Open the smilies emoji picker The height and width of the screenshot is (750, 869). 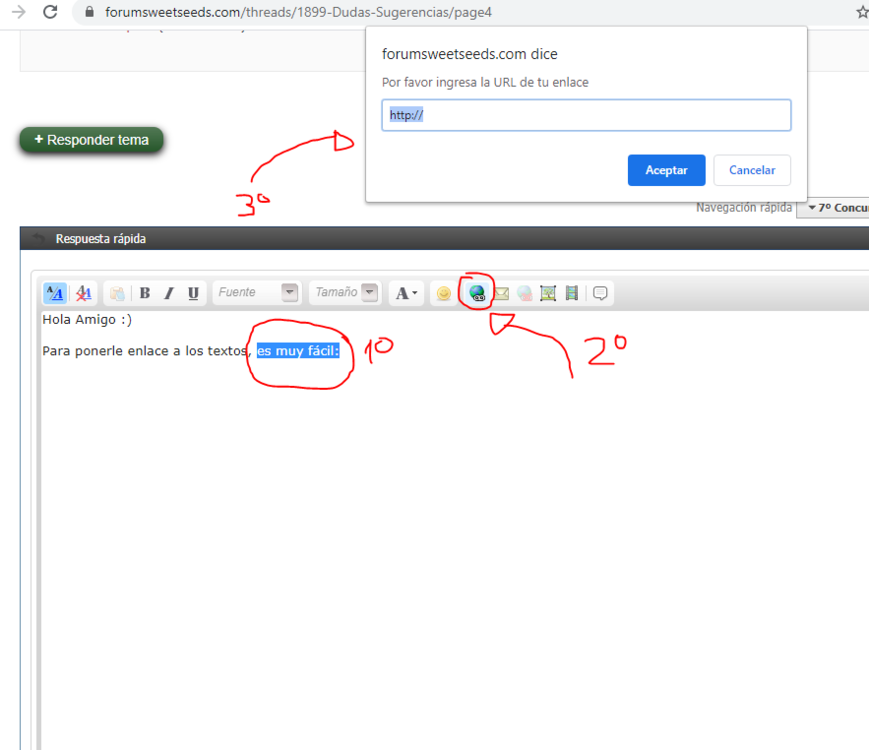443,293
